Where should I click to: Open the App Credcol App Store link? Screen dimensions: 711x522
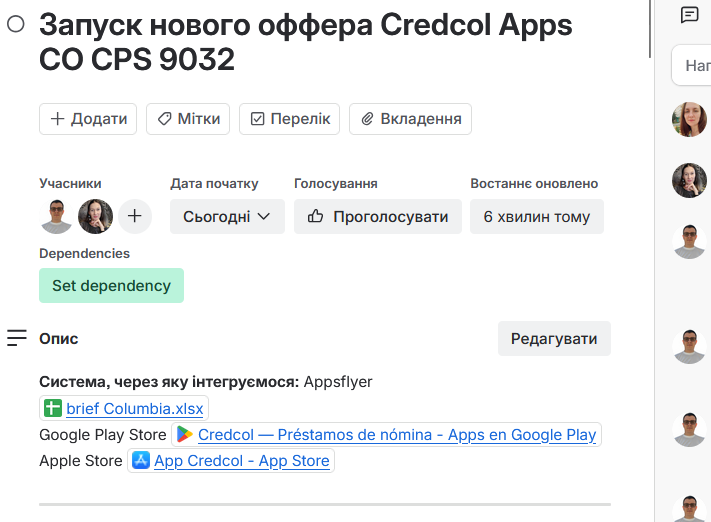click(x=241, y=461)
